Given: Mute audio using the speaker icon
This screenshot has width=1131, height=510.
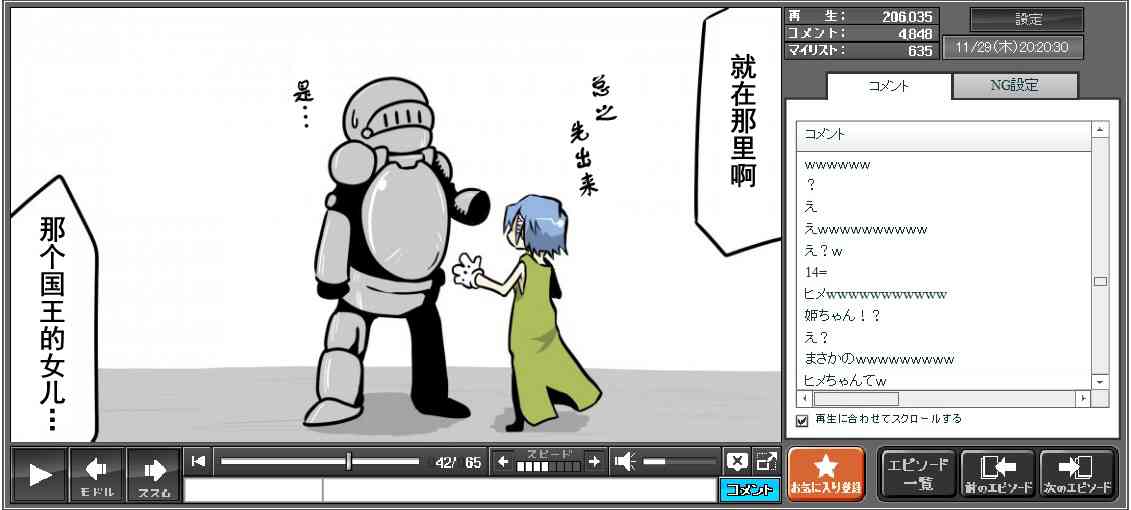Looking at the screenshot, I should click(x=625, y=461).
